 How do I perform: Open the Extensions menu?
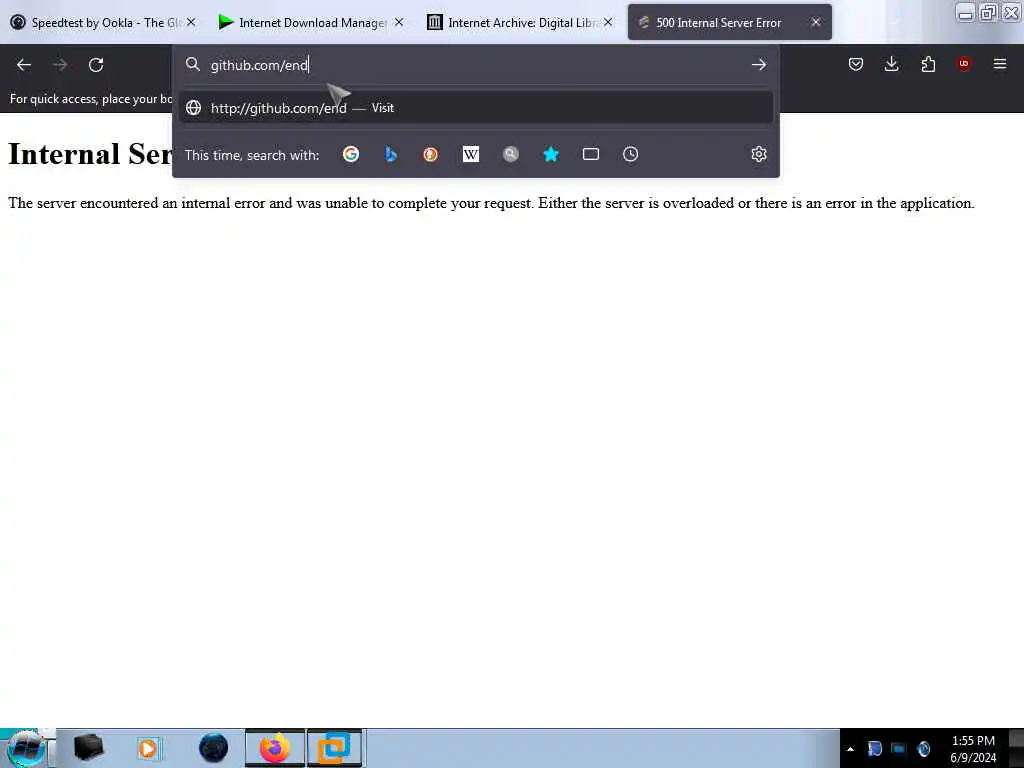tap(928, 64)
